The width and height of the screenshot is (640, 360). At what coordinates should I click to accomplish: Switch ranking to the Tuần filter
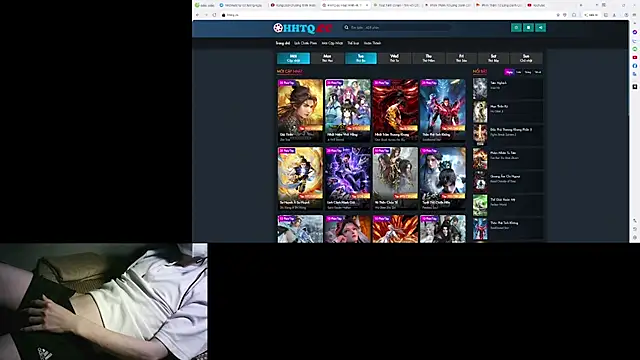point(518,72)
